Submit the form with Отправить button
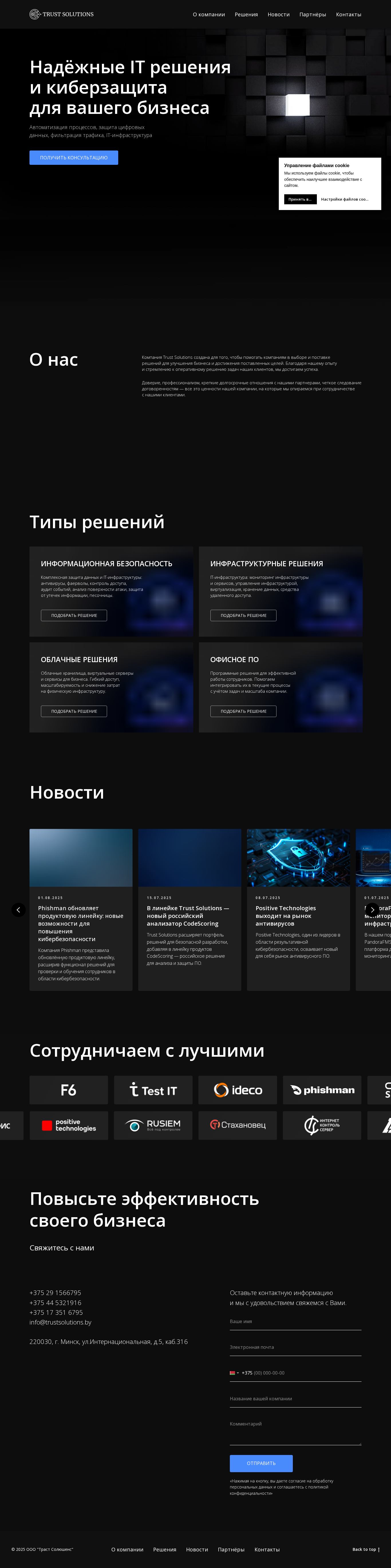 tap(261, 1463)
